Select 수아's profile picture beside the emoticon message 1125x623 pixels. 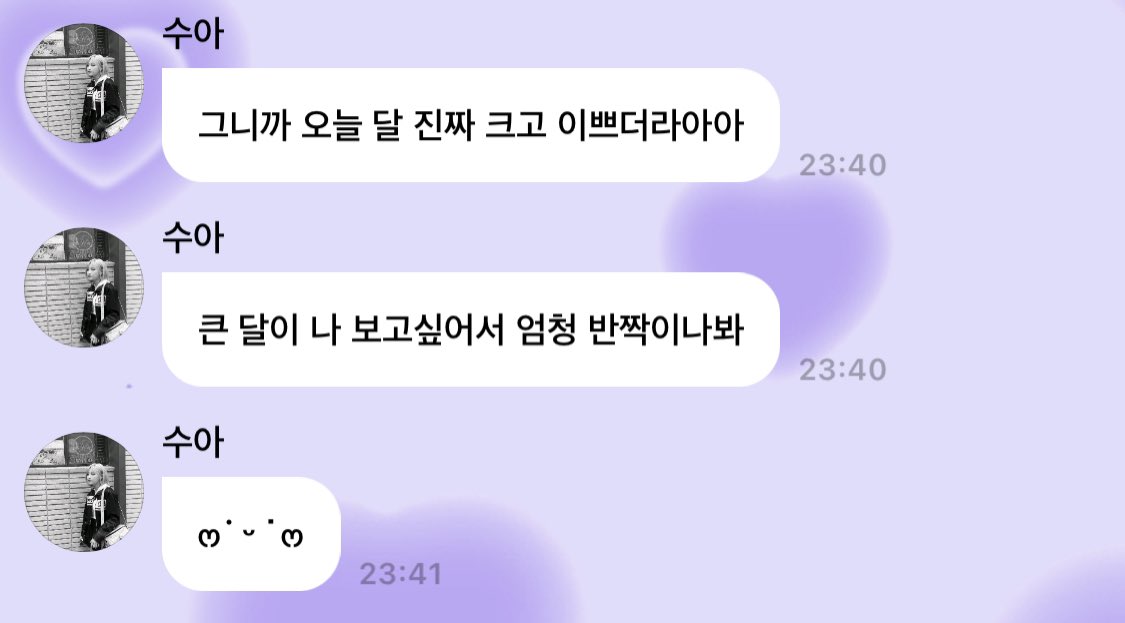click(84, 492)
